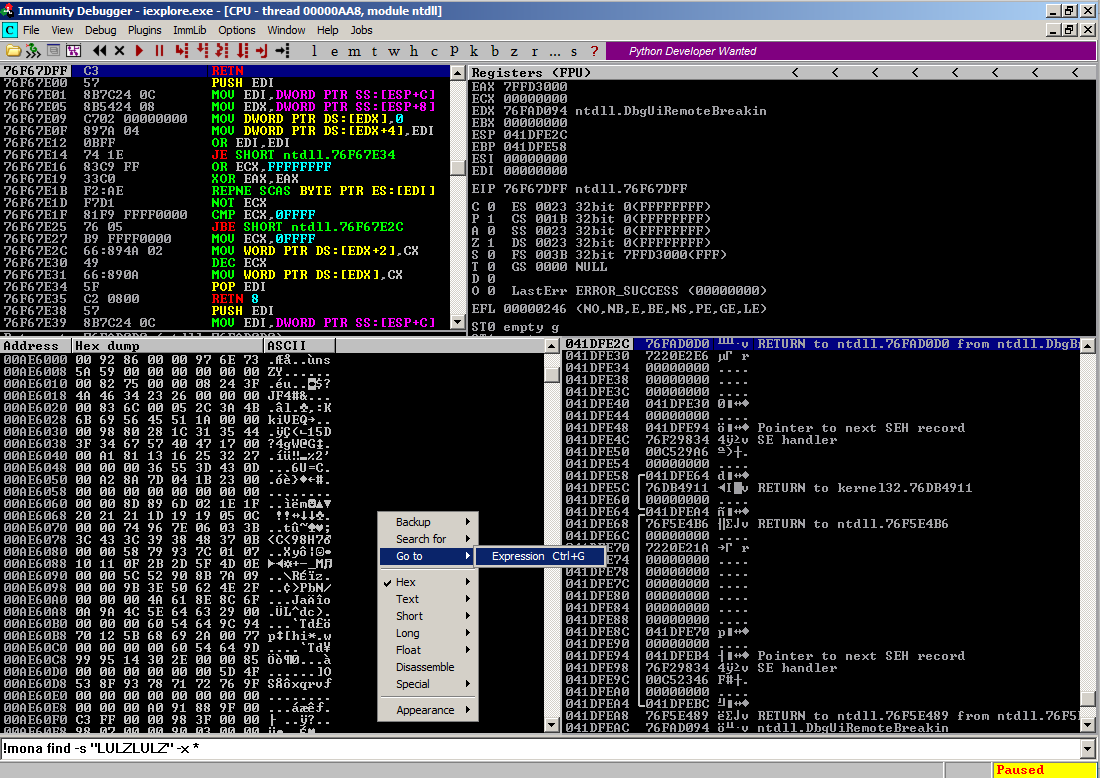Viewport: 1100px width, 778px height.
Task: Choose Expression Ctrl+G in Go to submenu
Action: click(x=540, y=556)
